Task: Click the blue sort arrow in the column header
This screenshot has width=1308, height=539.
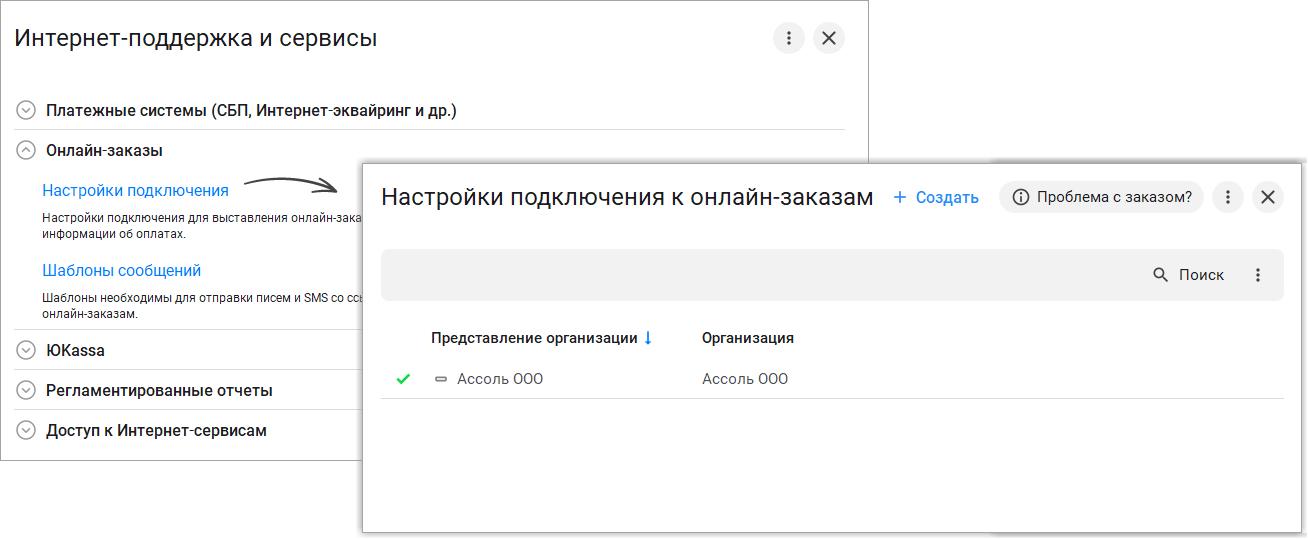Action: (x=648, y=338)
